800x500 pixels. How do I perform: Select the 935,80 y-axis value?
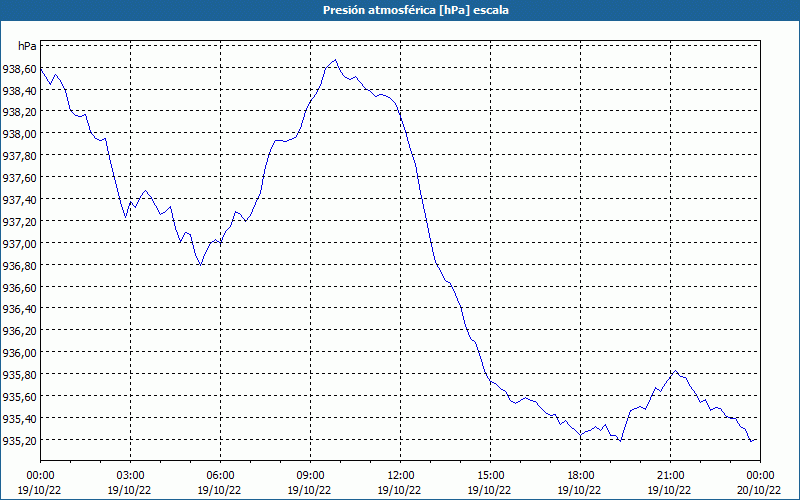pos(19,375)
